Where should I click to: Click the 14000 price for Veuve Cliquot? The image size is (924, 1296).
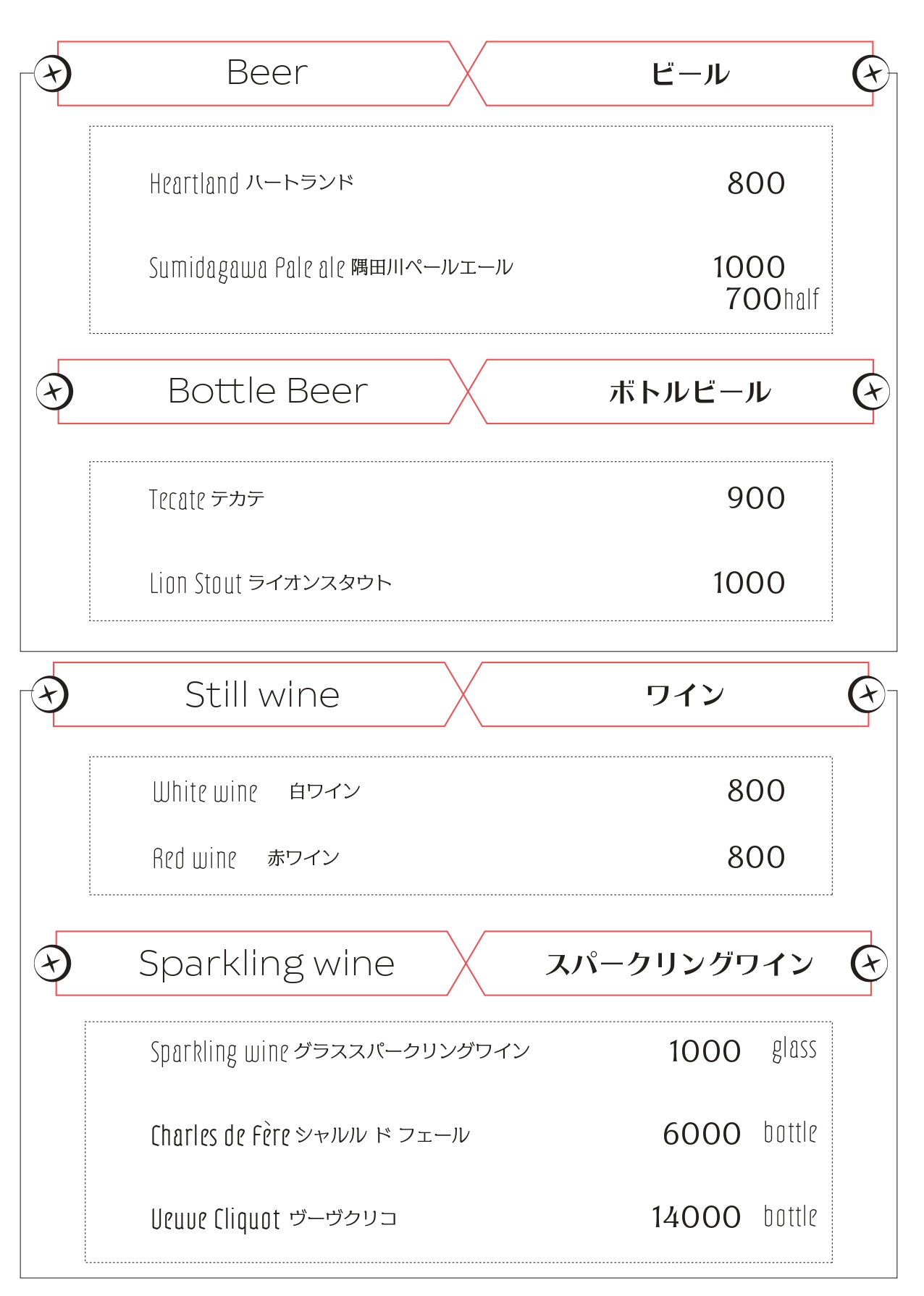point(696,1218)
